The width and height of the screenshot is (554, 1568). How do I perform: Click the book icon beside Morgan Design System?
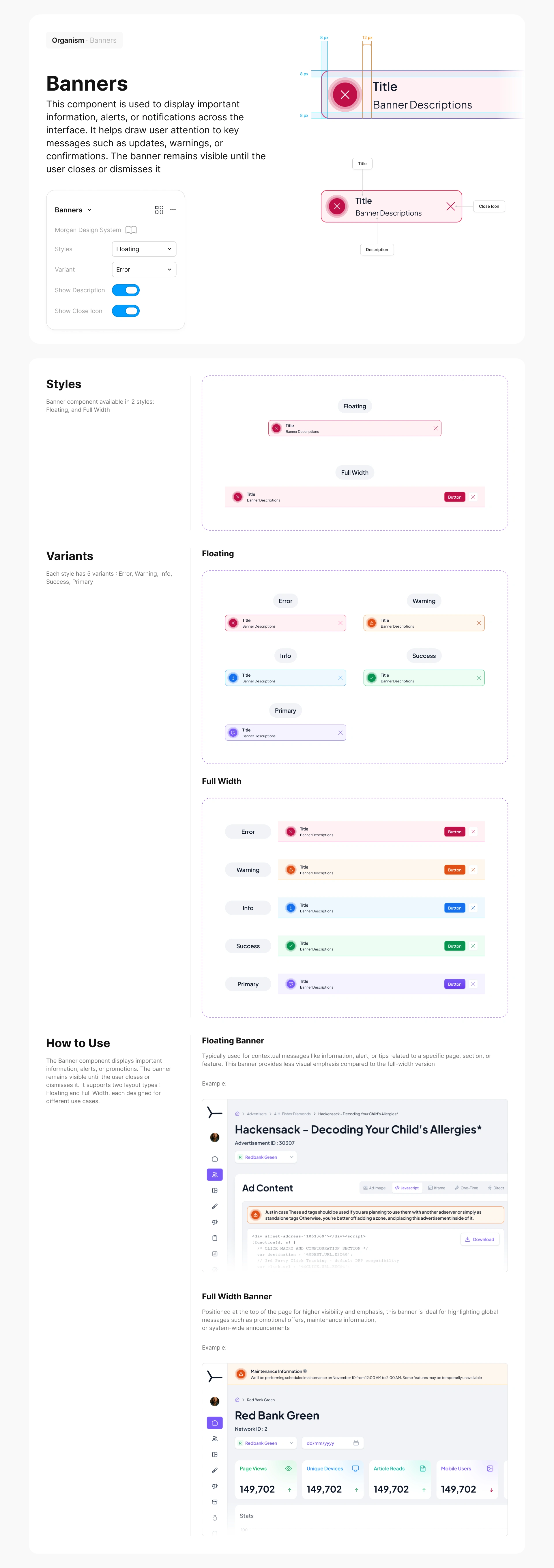click(x=131, y=230)
